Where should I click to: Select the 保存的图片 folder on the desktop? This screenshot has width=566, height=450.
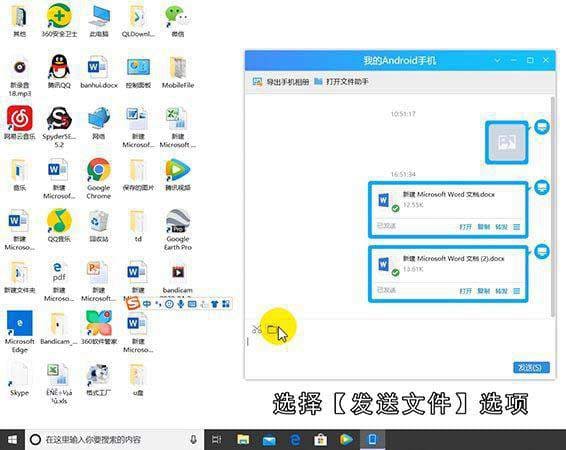(x=138, y=174)
